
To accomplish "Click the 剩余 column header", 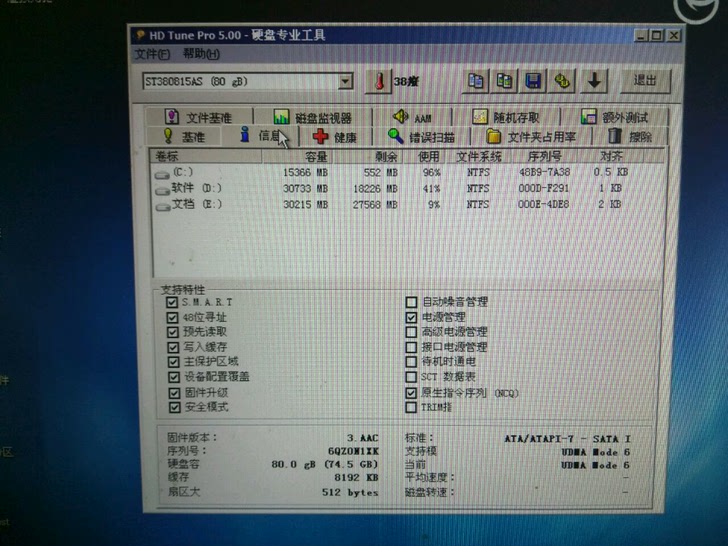I will click(367, 156).
